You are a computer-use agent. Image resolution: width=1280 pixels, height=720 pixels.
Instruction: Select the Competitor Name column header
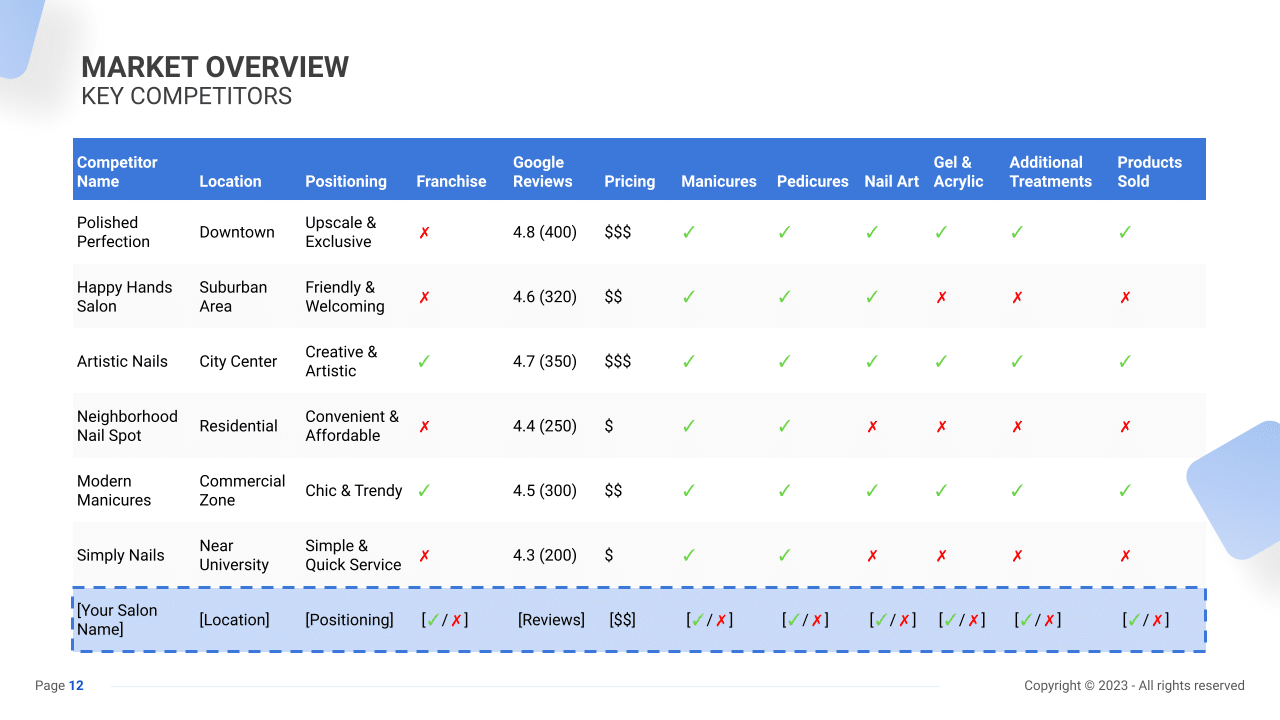click(x=117, y=171)
